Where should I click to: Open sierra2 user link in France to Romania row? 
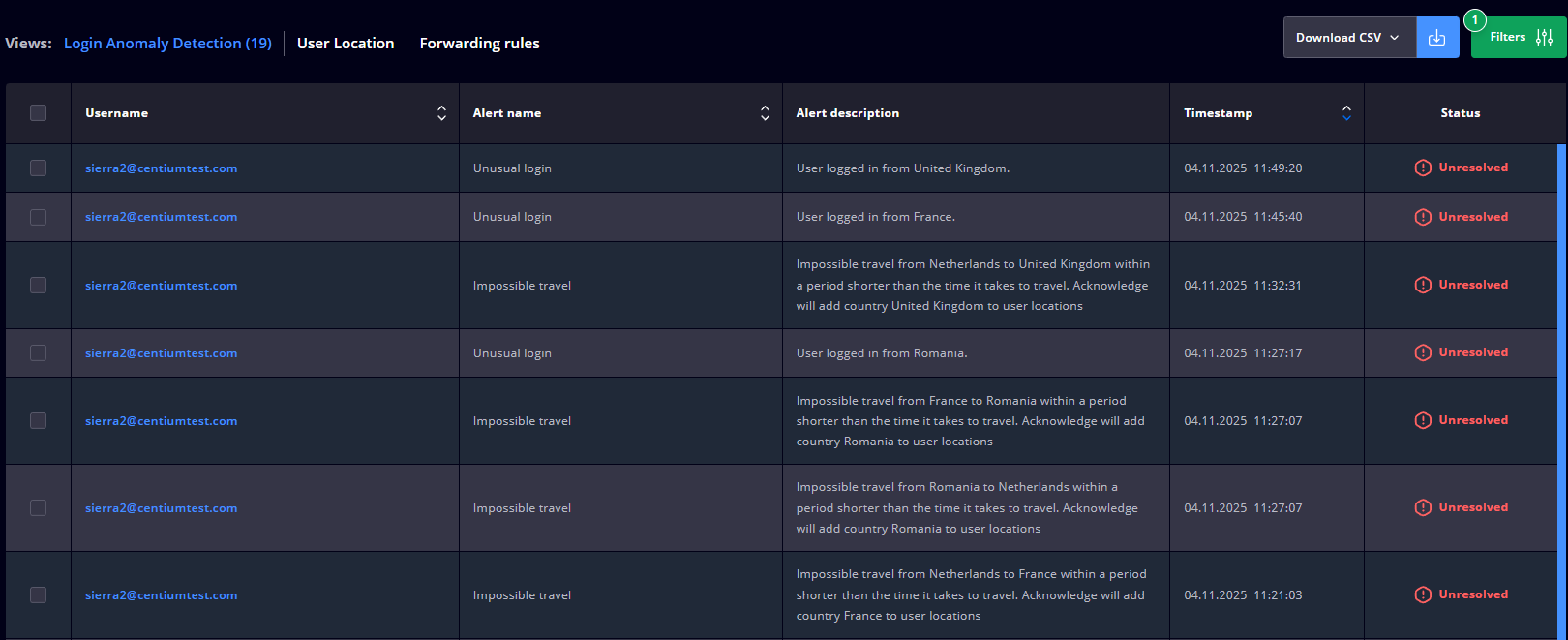(x=161, y=421)
